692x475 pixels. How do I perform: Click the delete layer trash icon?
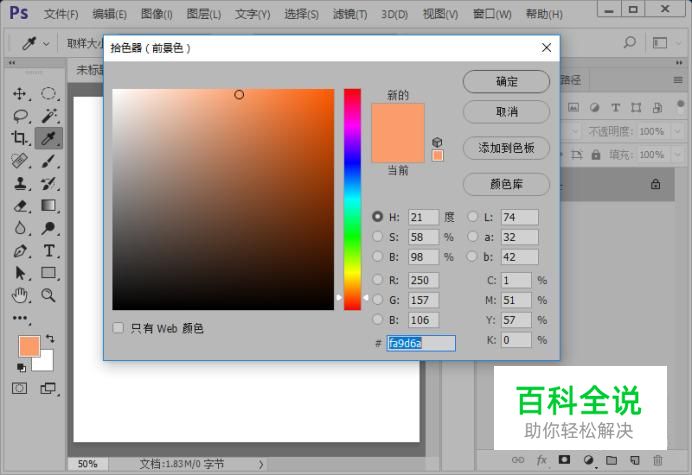click(x=658, y=460)
